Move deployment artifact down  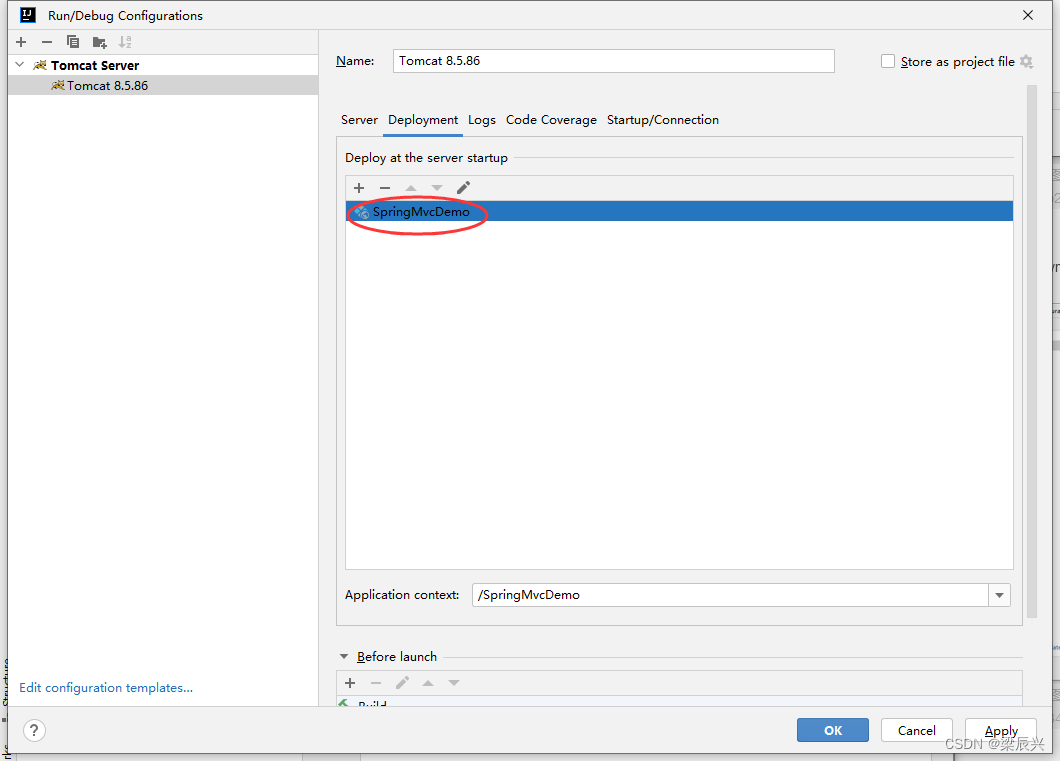point(437,188)
